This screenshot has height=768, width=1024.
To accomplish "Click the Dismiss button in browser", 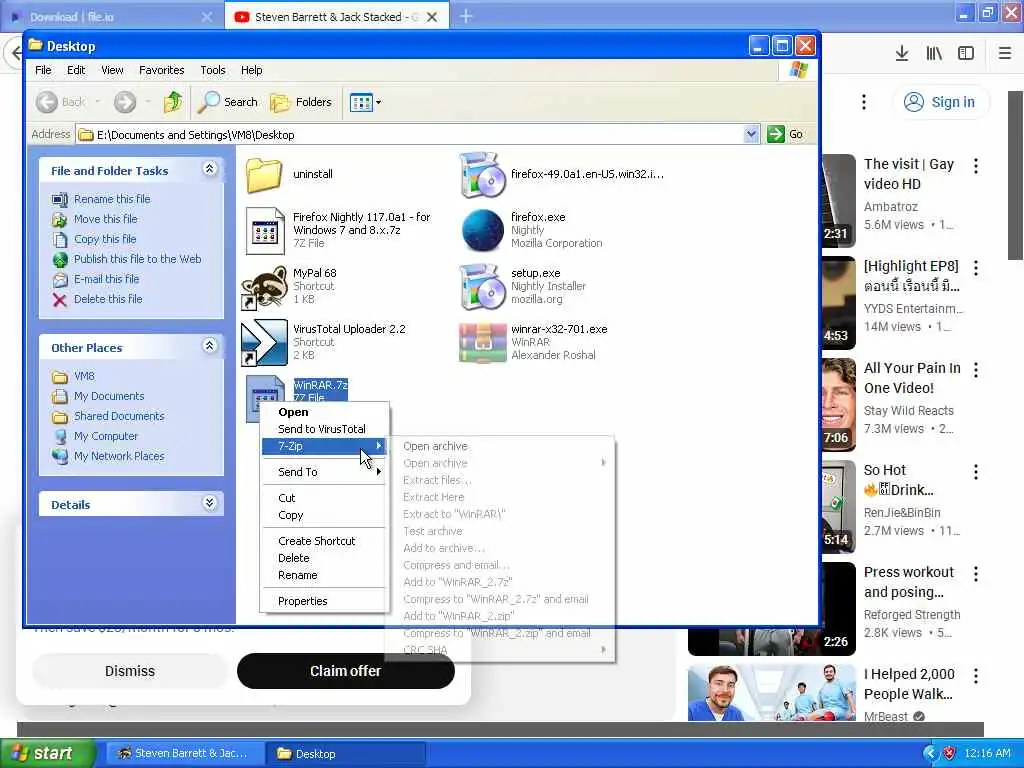I will [x=130, y=671].
